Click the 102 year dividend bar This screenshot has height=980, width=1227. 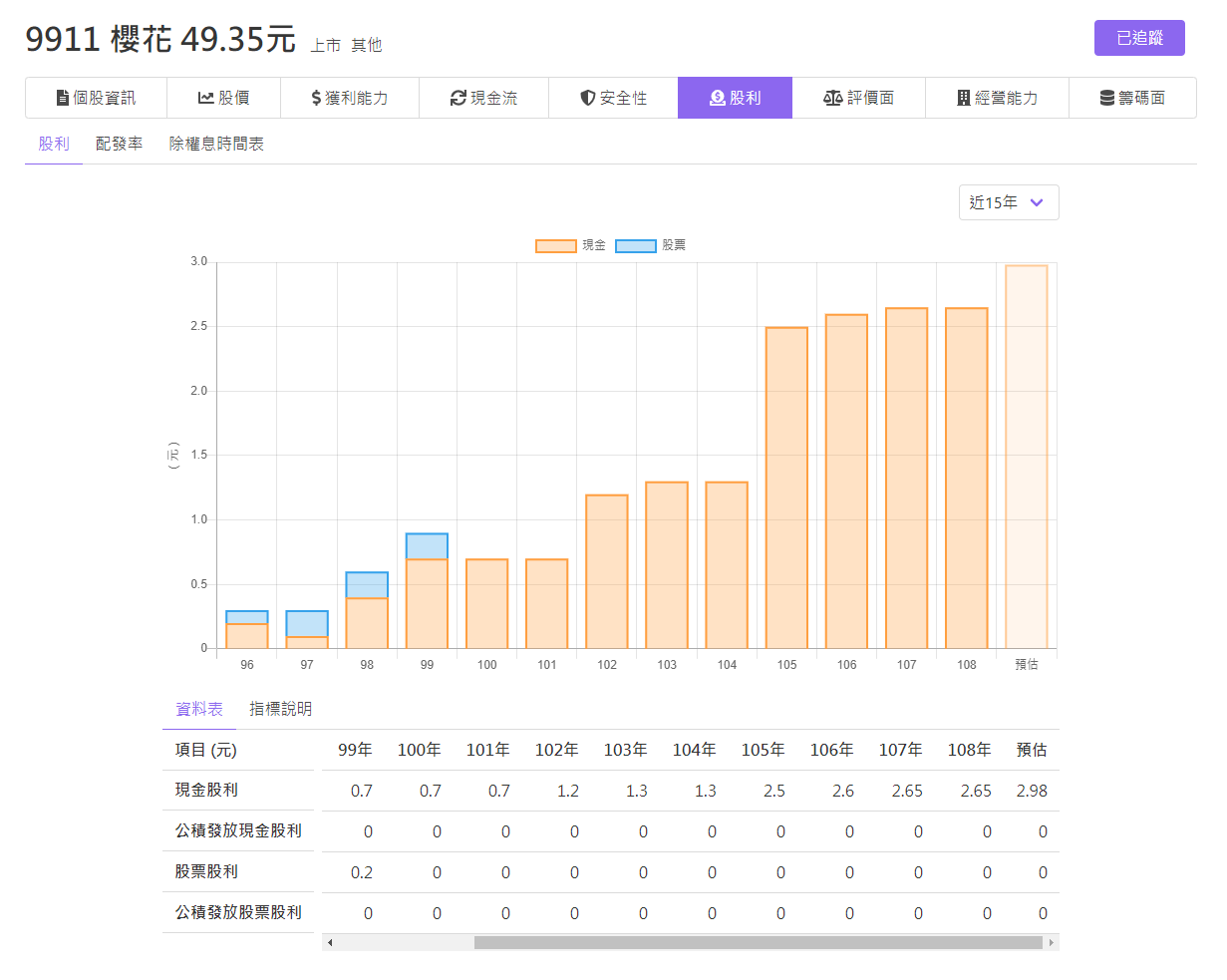click(607, 571)
